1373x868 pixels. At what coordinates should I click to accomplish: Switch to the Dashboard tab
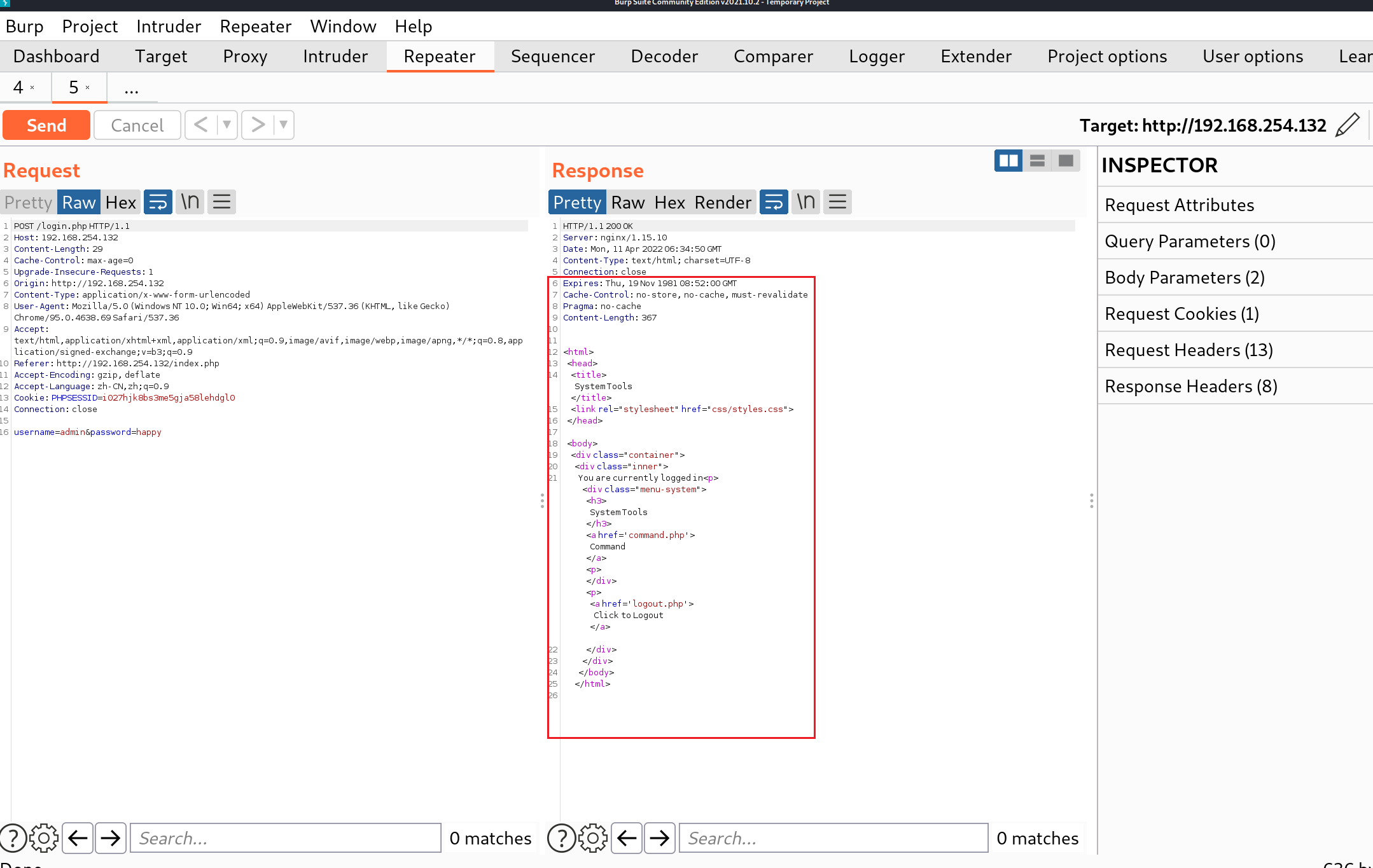(x=56, y=57)
